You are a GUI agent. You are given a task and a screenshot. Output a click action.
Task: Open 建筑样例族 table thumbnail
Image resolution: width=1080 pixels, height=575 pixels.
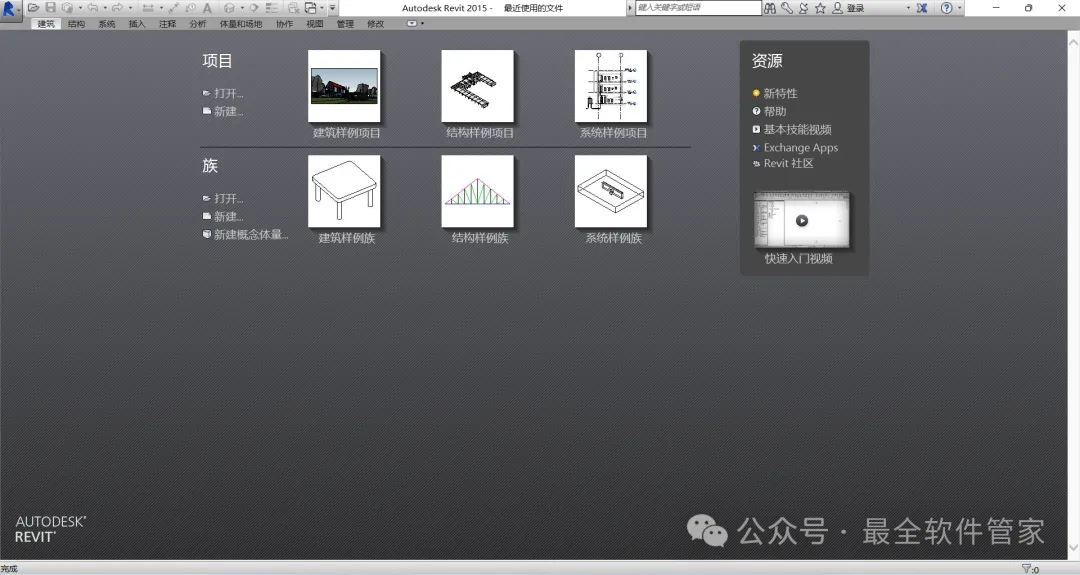[344, 191]
